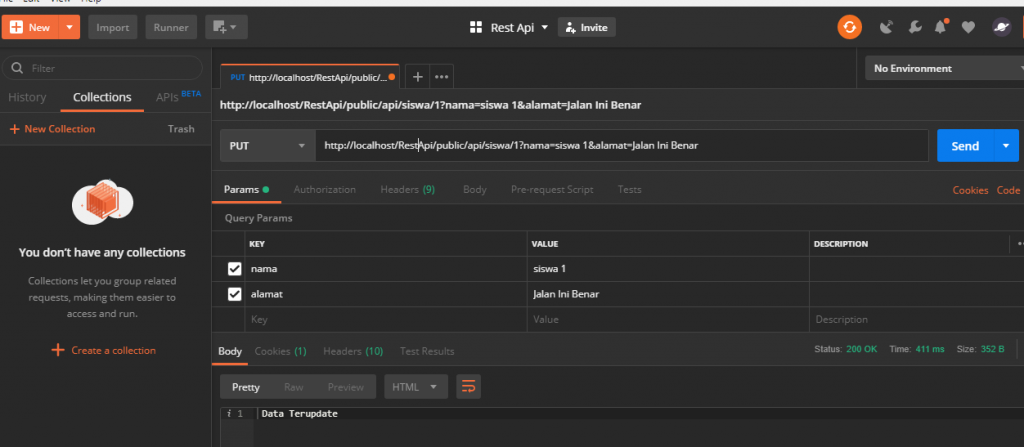Open the user avatar planet icon

[1000, 28]
